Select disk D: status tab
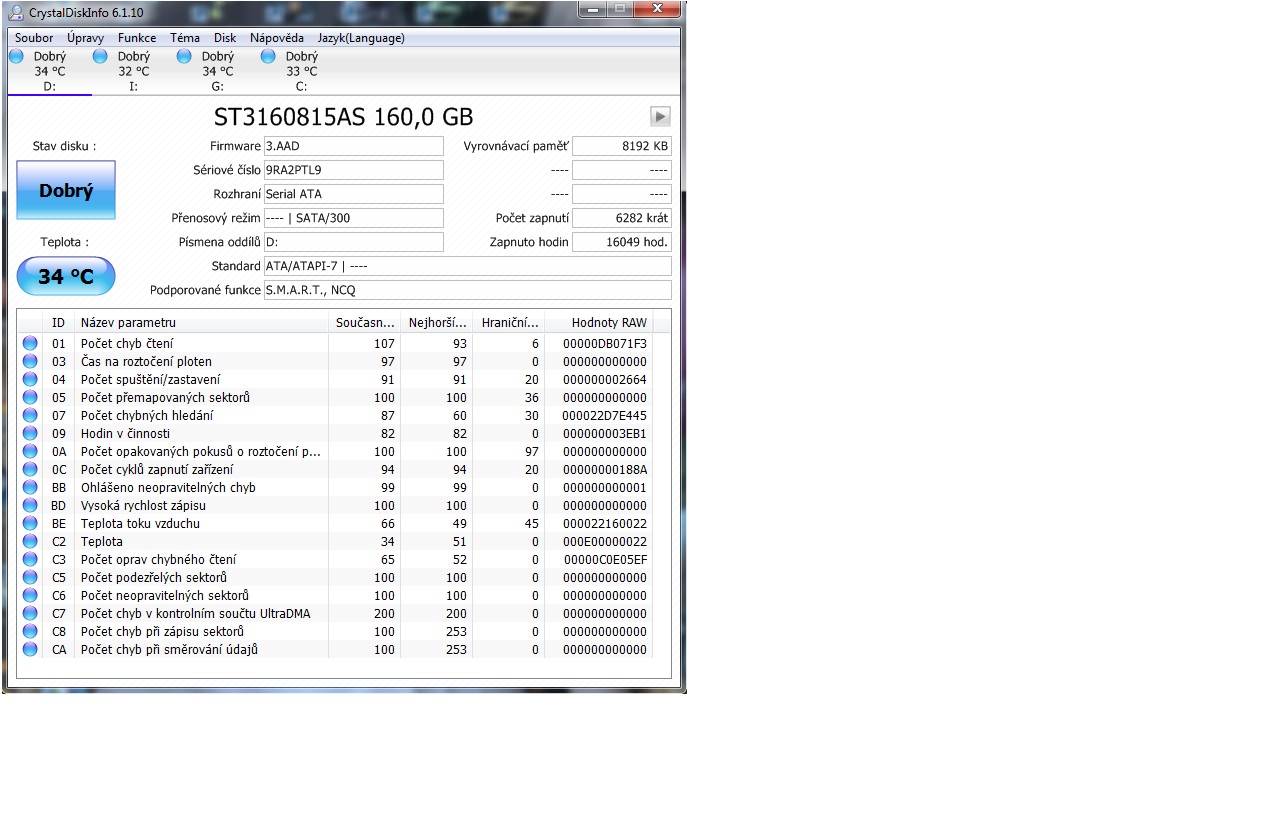This screenshot has width=1274, height=826. click(x=49, y=71)
